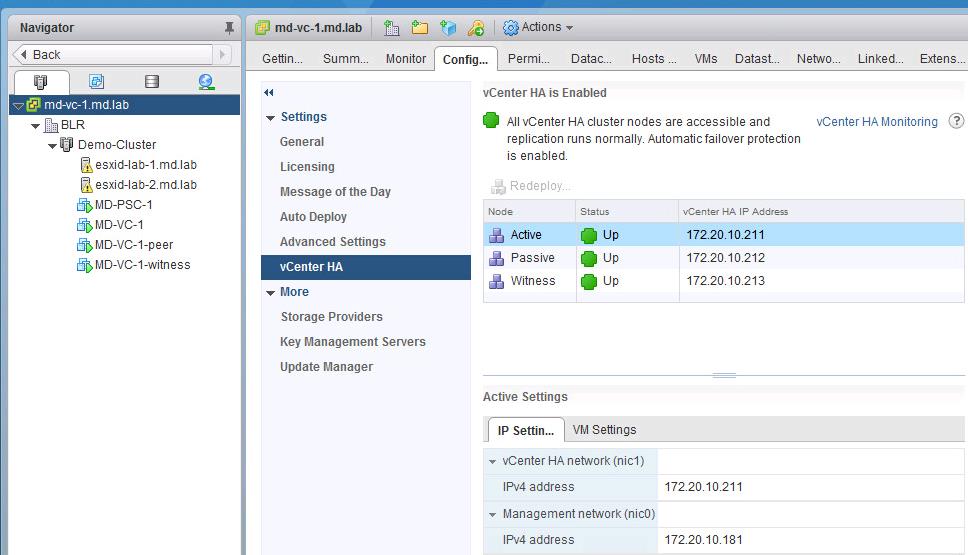Collapse the md-vc-1.md.lab tree node

coord(19,106)
